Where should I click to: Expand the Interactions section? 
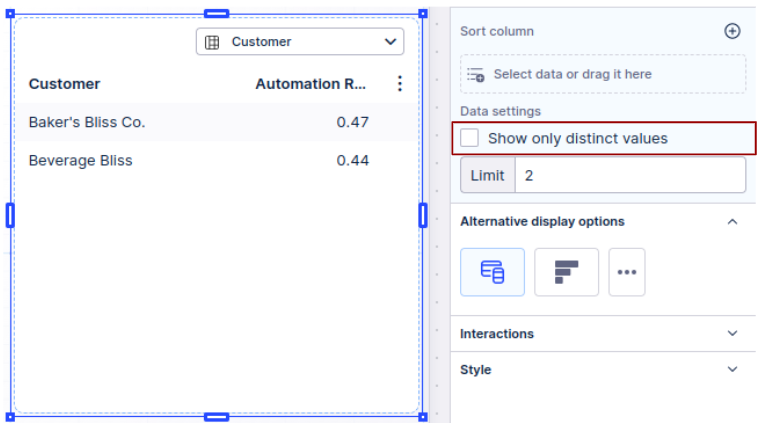coord(732,333)
